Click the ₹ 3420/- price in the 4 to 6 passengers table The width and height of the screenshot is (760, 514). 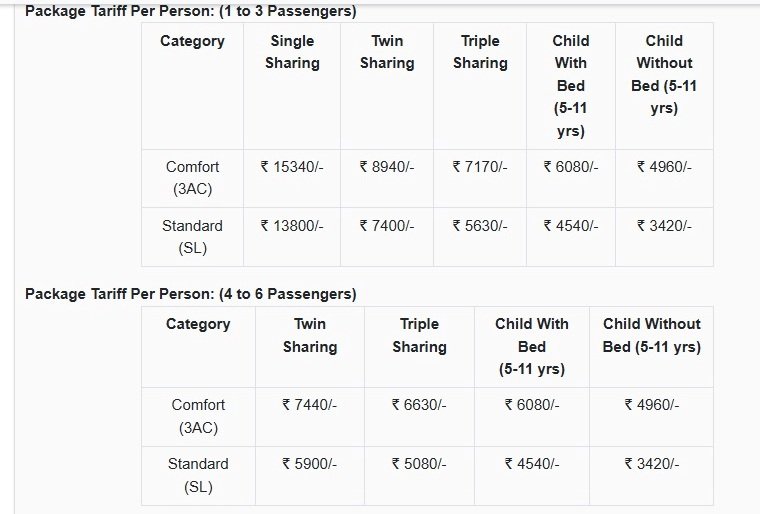point(652,464)
